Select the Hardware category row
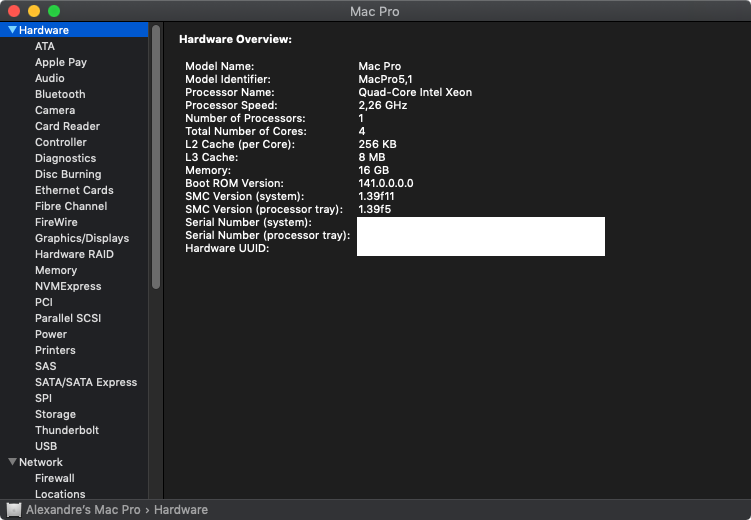The width and height of the screenshot is (751, 520). [74, 30]
